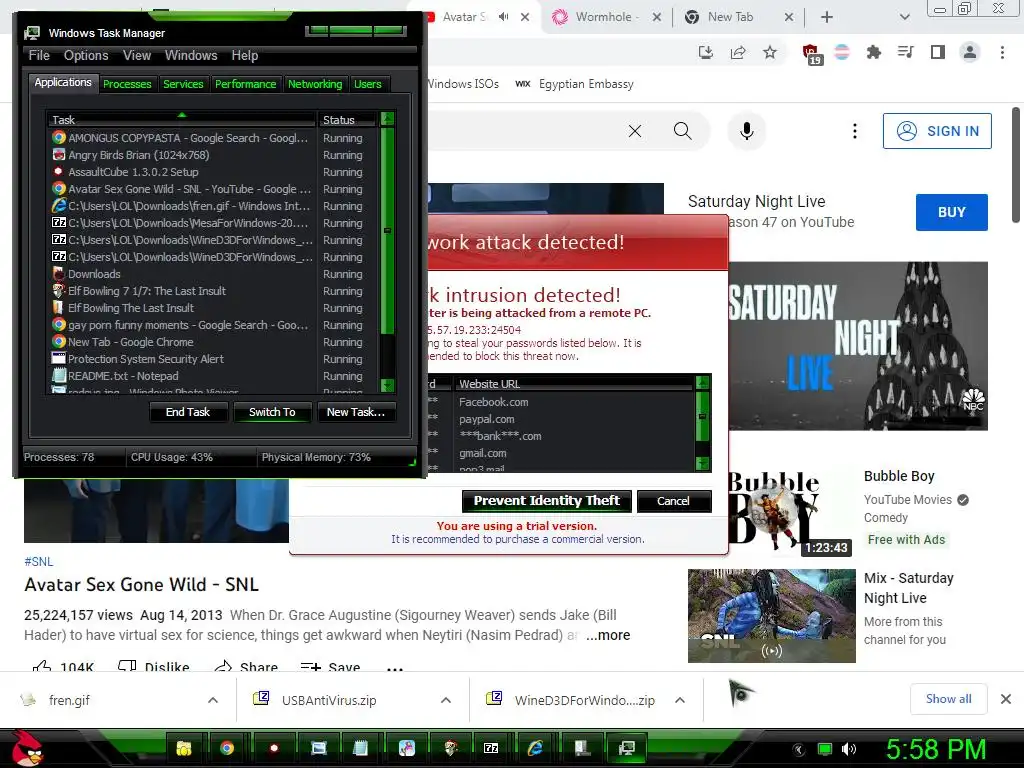1024x768 pixels.
Task: Click the SIGN IN button on YouTube
Action: pyautogui.click(x=937, y=131)
